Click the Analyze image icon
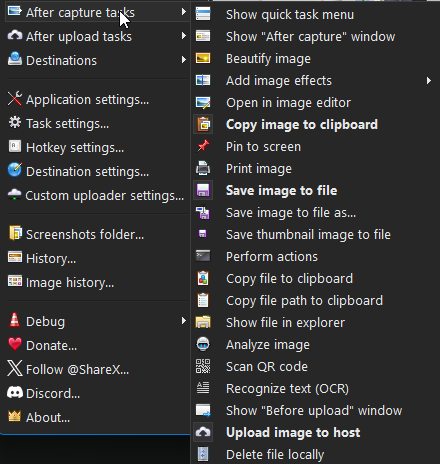 [x=203, y=344]
